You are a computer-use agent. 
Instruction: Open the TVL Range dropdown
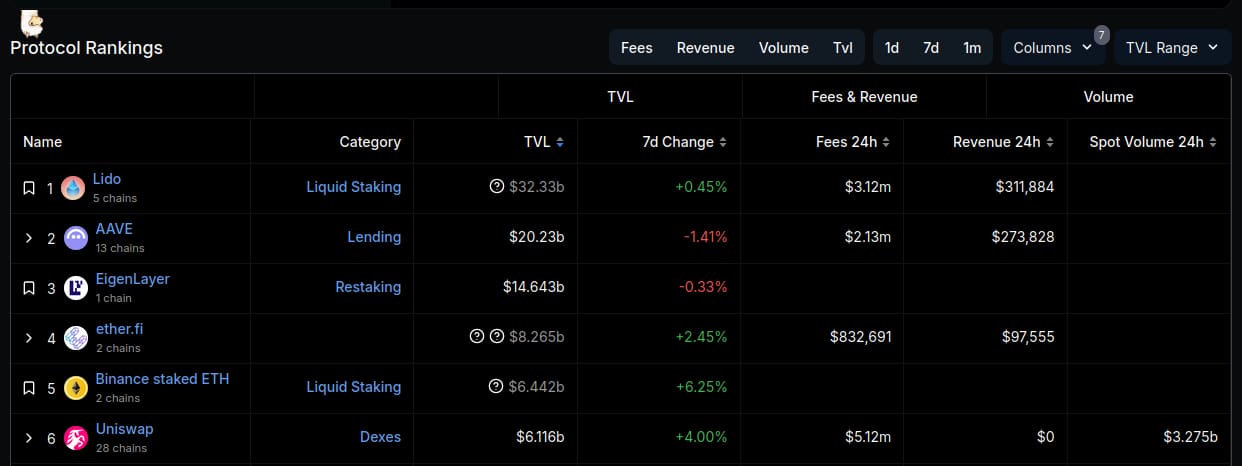(1171, 48)
